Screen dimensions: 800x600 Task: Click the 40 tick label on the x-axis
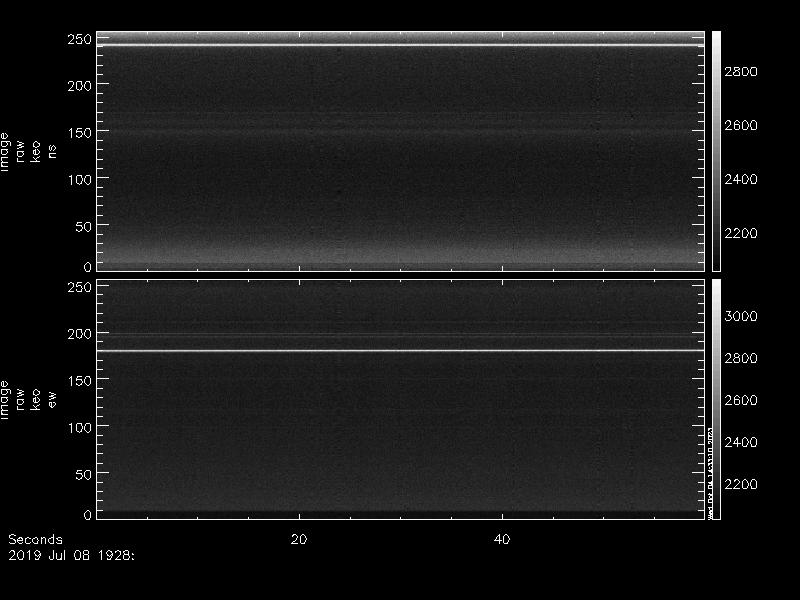tap(503, 539)
